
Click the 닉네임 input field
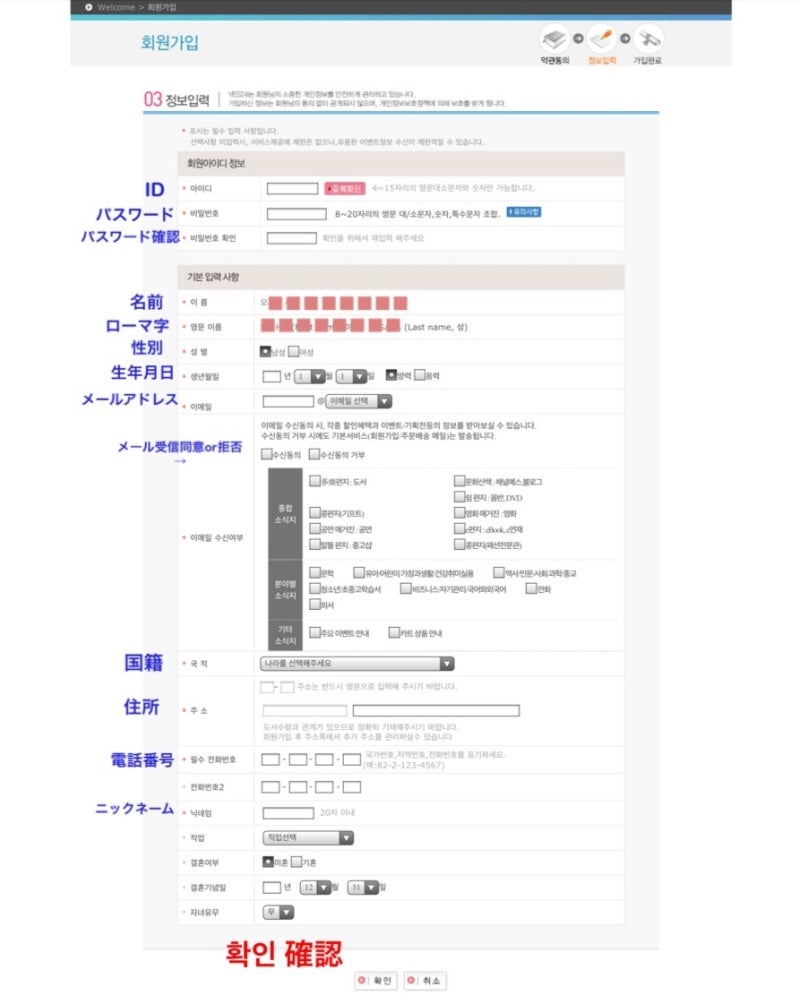click(288, 813)
